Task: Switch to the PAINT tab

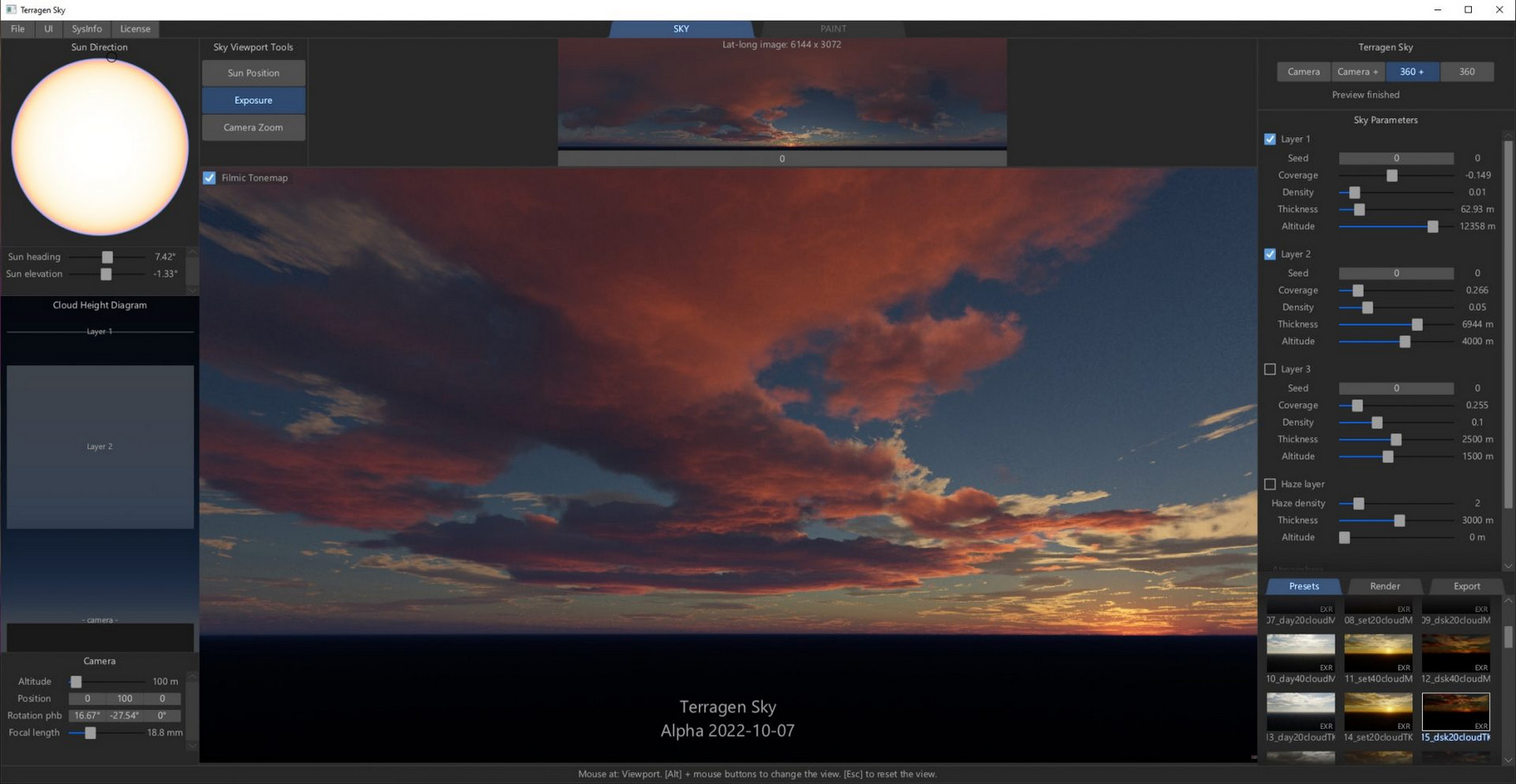Action: pyautogui.click(x=833, y=28)
